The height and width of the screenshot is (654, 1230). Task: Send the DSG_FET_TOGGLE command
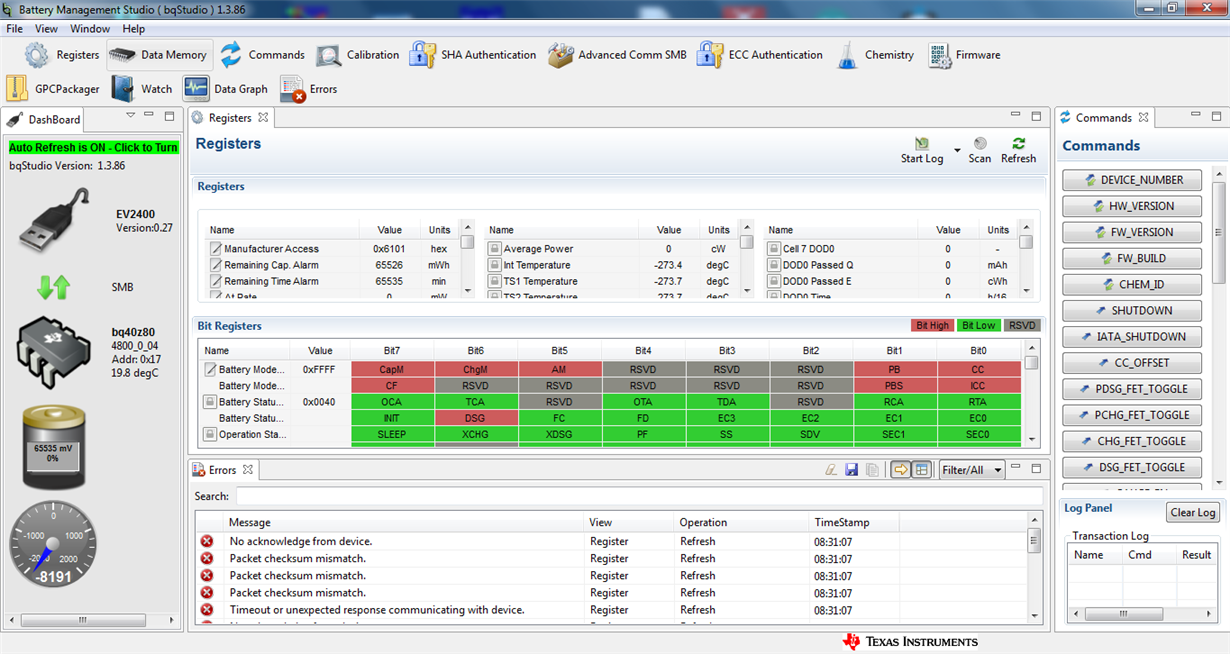(x=1130, y=467)
